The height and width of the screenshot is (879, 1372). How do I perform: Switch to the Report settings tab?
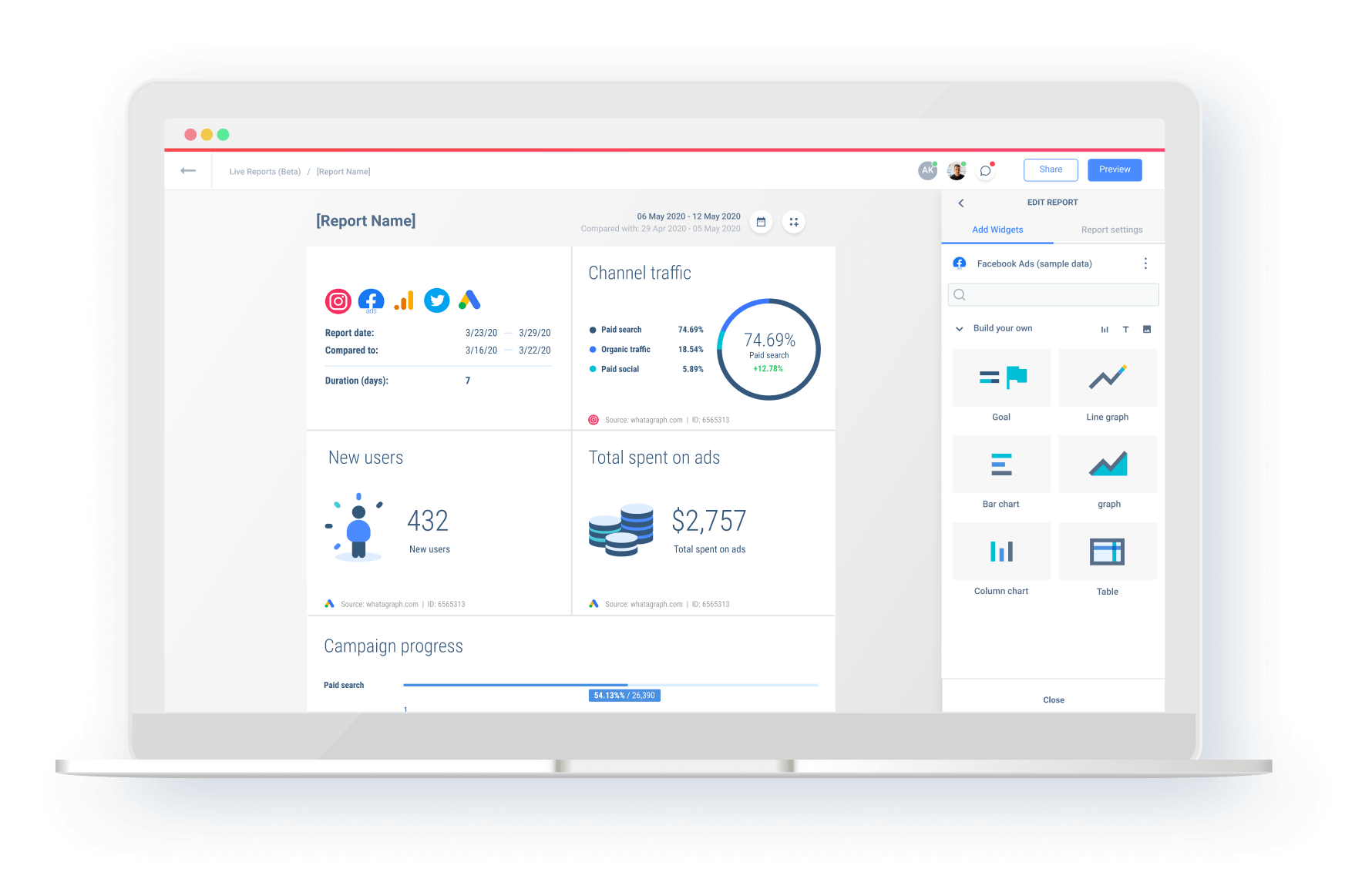click(x=1111, y=230)
